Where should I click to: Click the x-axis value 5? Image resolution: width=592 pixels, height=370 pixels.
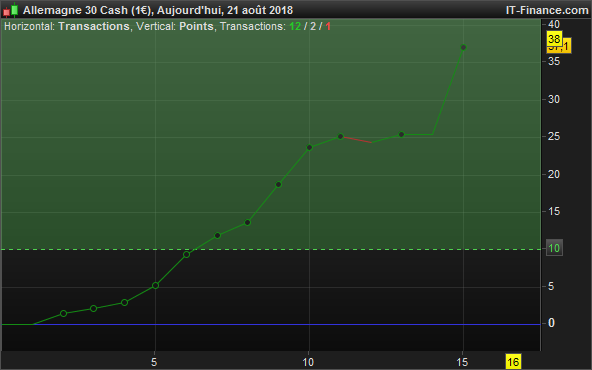pos(154,362)
